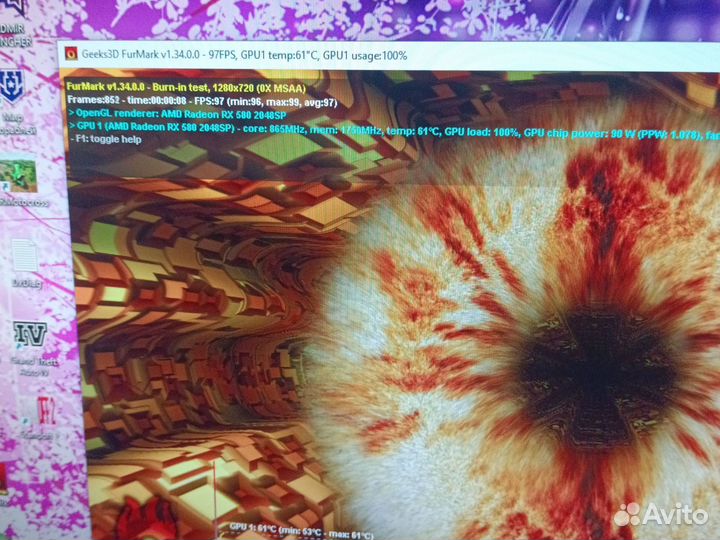Click the 'GPU chip power: 90 W' reading
Viewport: 720px width, 540px height.
(x=590, y=131)
